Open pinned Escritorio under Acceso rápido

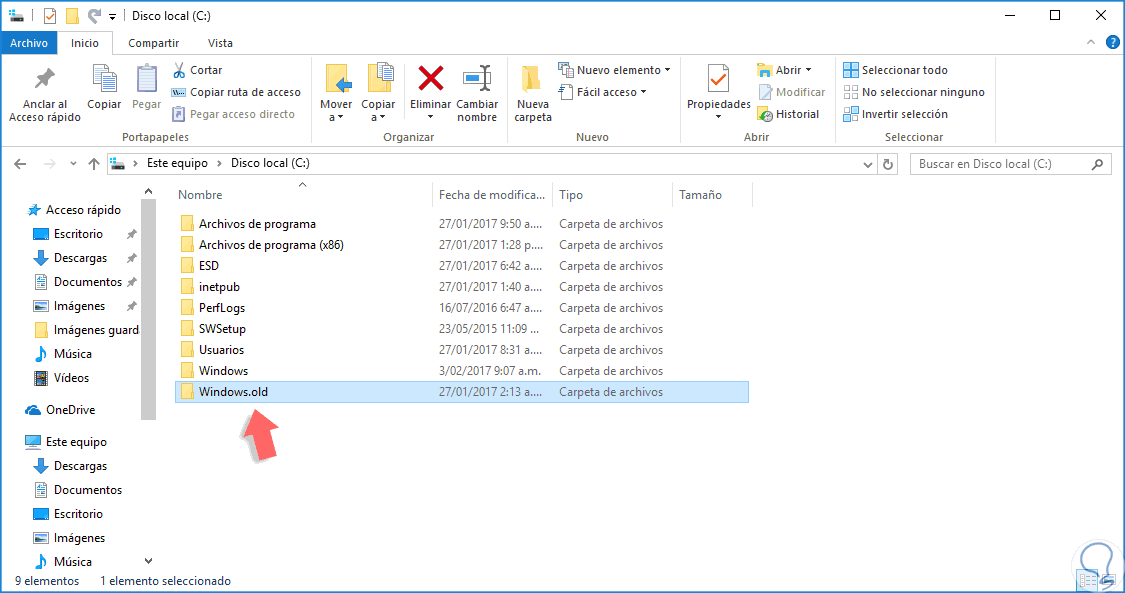click(70, 234)
